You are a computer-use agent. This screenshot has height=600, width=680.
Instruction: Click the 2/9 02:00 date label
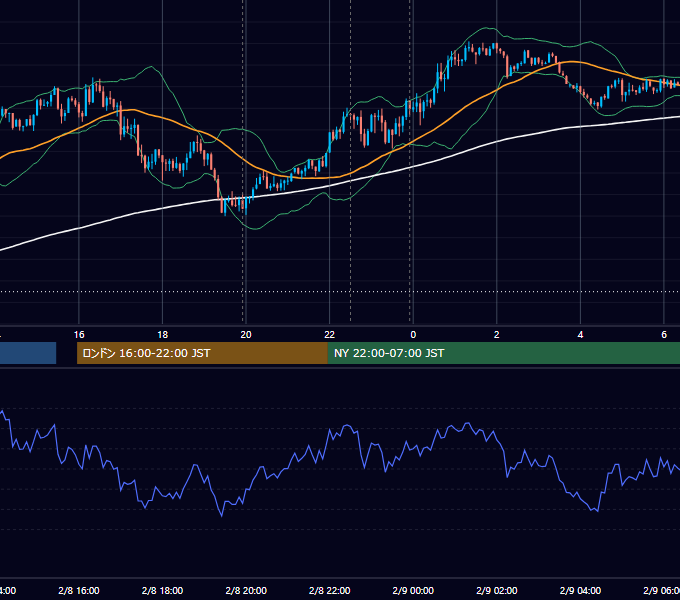coord(497,590)
